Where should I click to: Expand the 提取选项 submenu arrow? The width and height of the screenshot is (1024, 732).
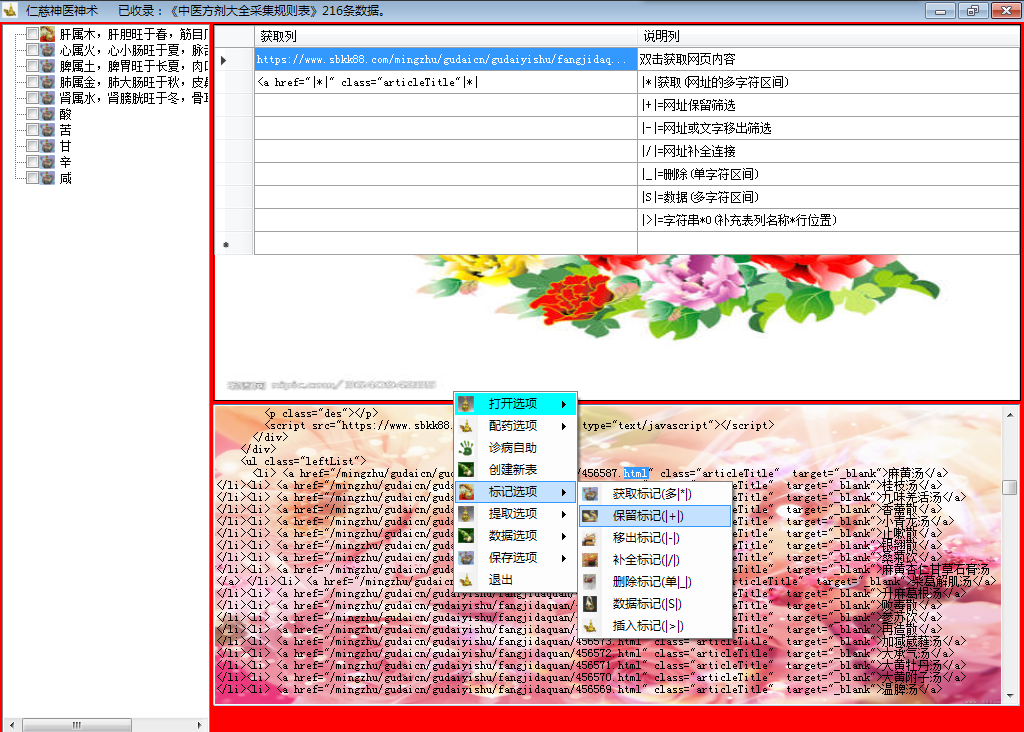point(564,514)
